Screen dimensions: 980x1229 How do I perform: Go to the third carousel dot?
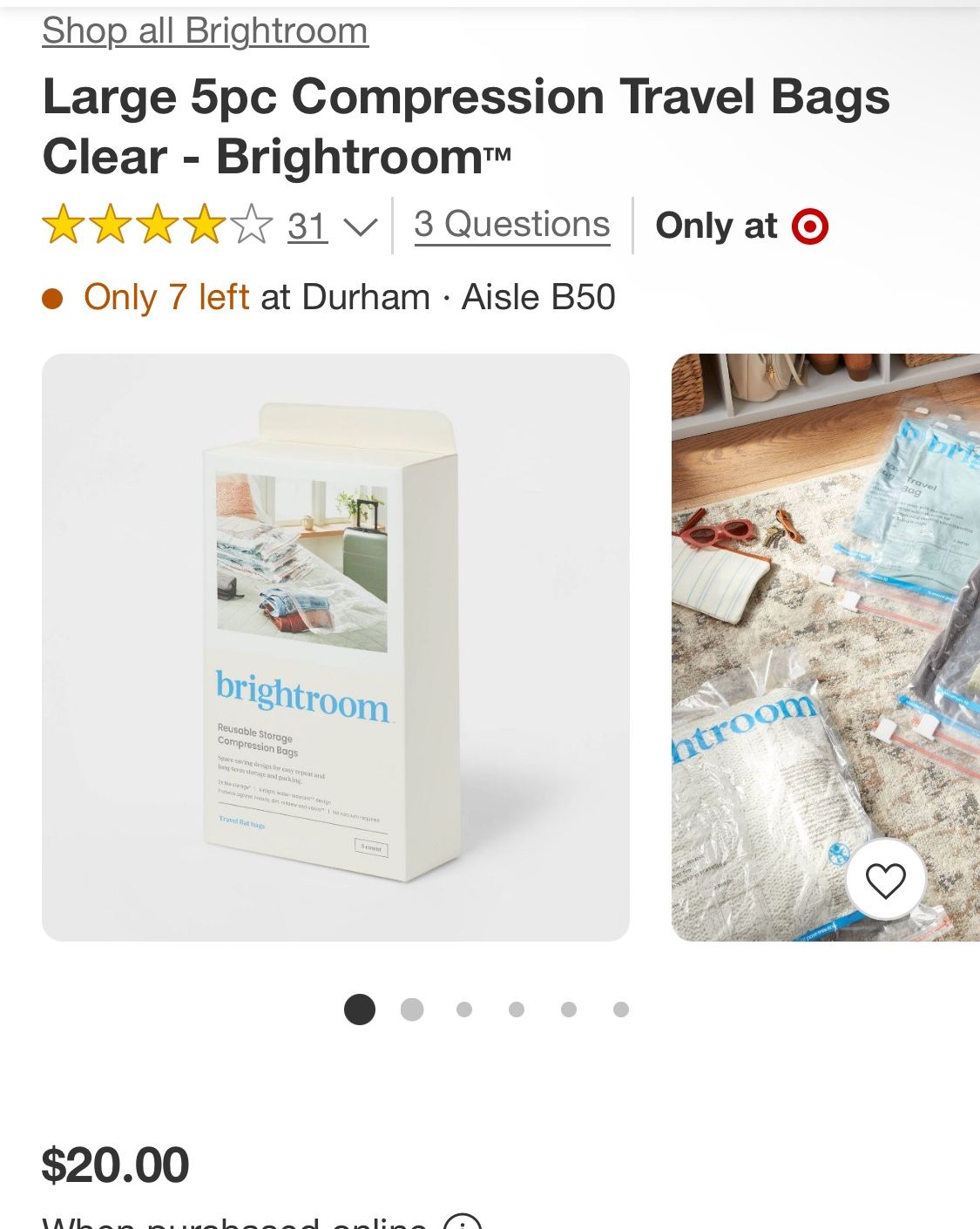(x=464, y=1010)
